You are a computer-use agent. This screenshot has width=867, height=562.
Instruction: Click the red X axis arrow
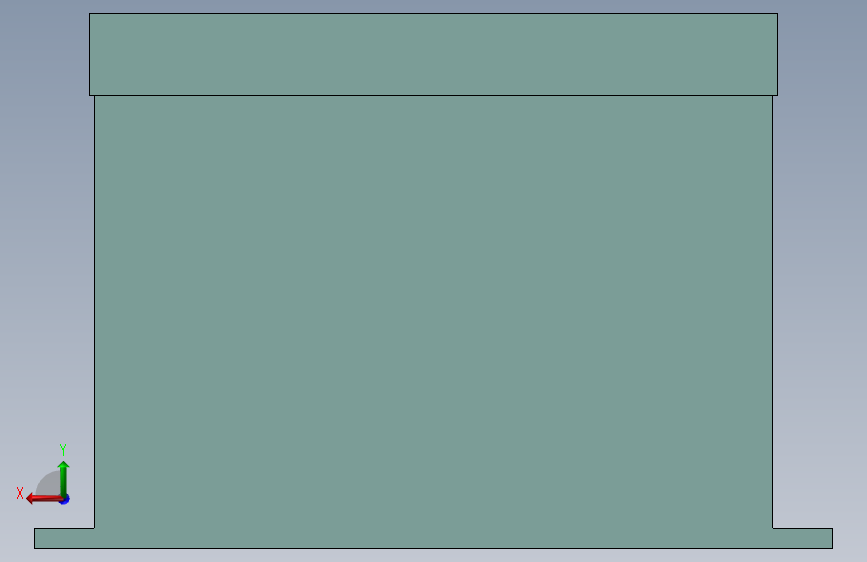tap(44, 499)
